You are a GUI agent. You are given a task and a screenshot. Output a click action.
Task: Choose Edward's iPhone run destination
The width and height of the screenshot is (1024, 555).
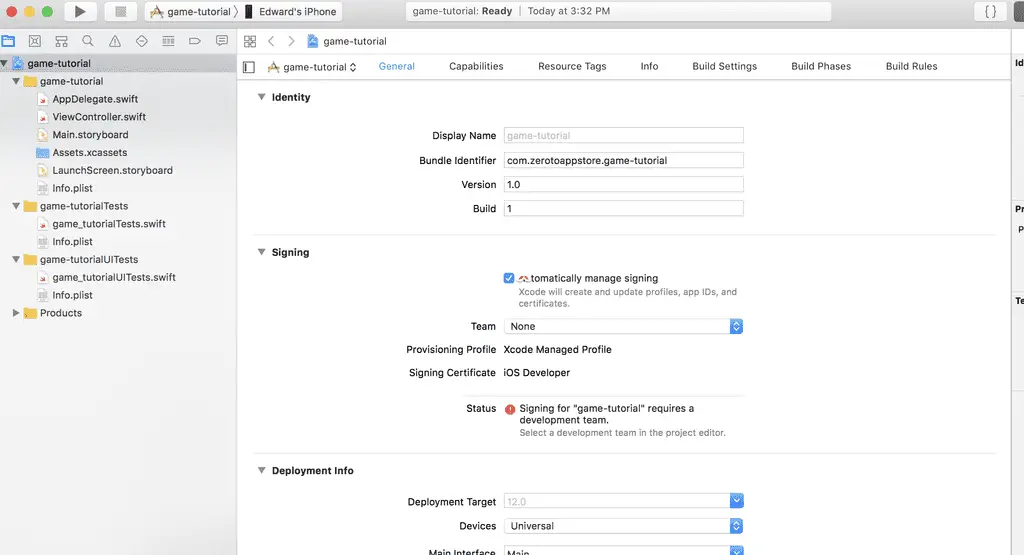[291, 12]
